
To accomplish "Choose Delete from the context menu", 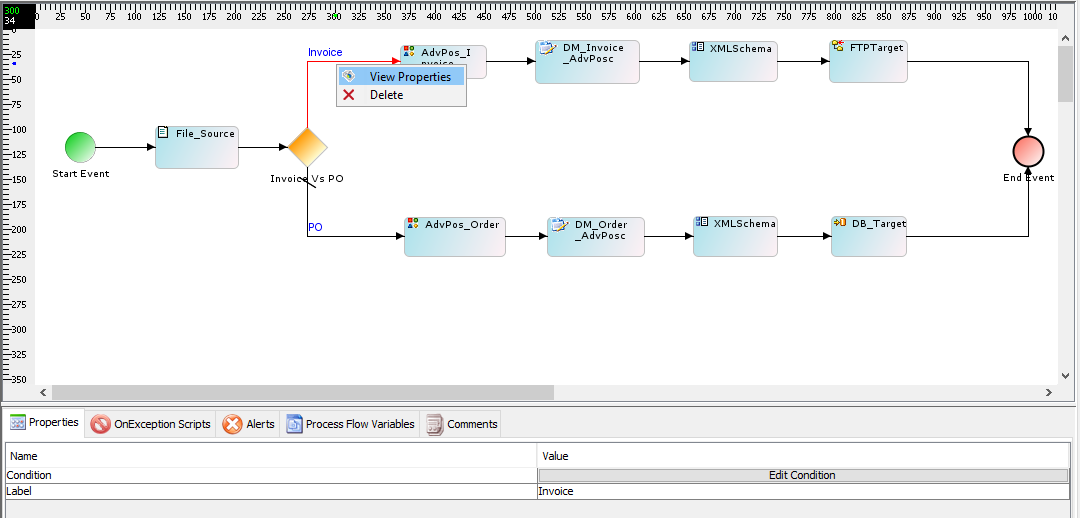I will (x=402, y=94).
